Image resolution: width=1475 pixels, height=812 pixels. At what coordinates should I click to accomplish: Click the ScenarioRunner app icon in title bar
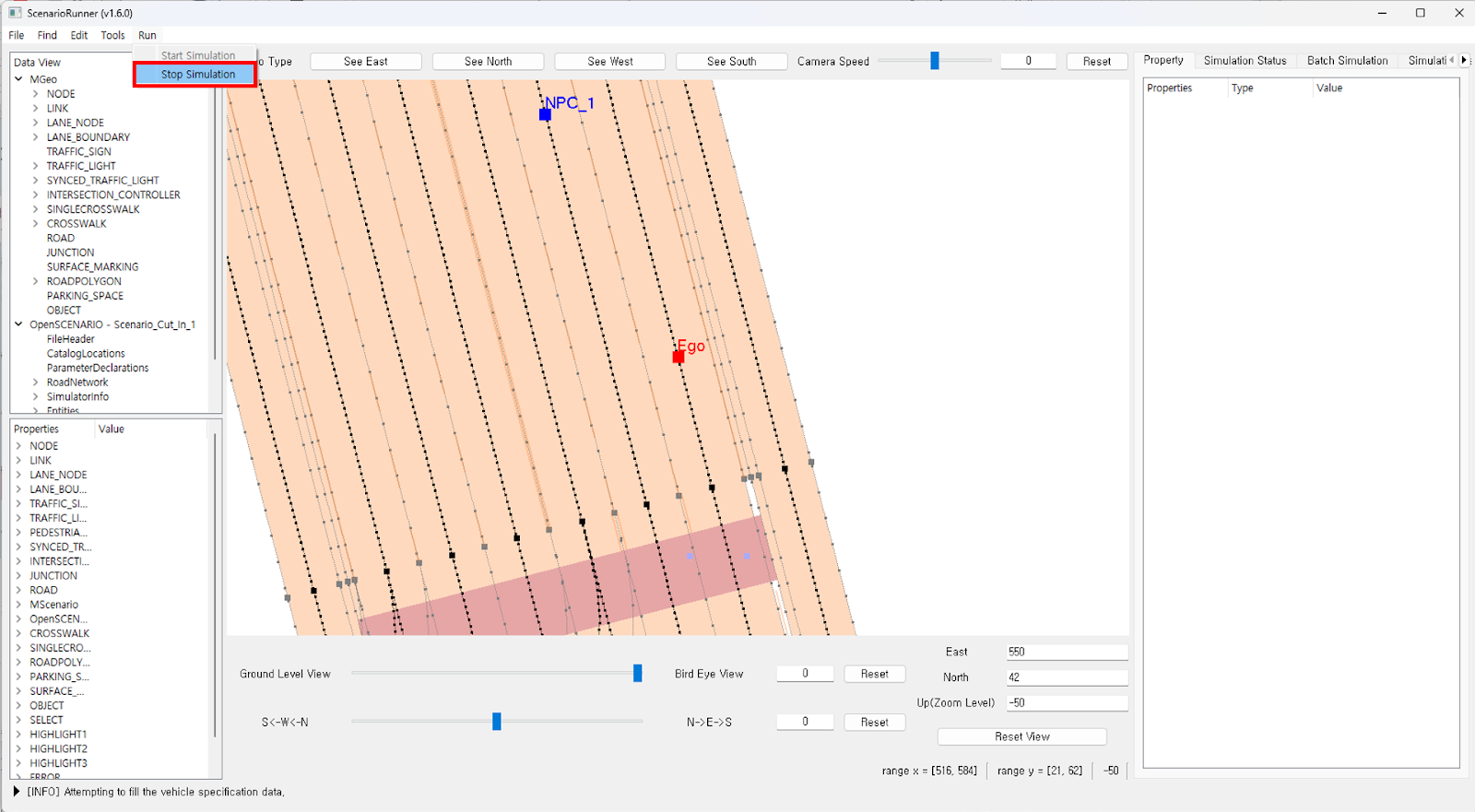pyautogui.click(x=15, y=13)
